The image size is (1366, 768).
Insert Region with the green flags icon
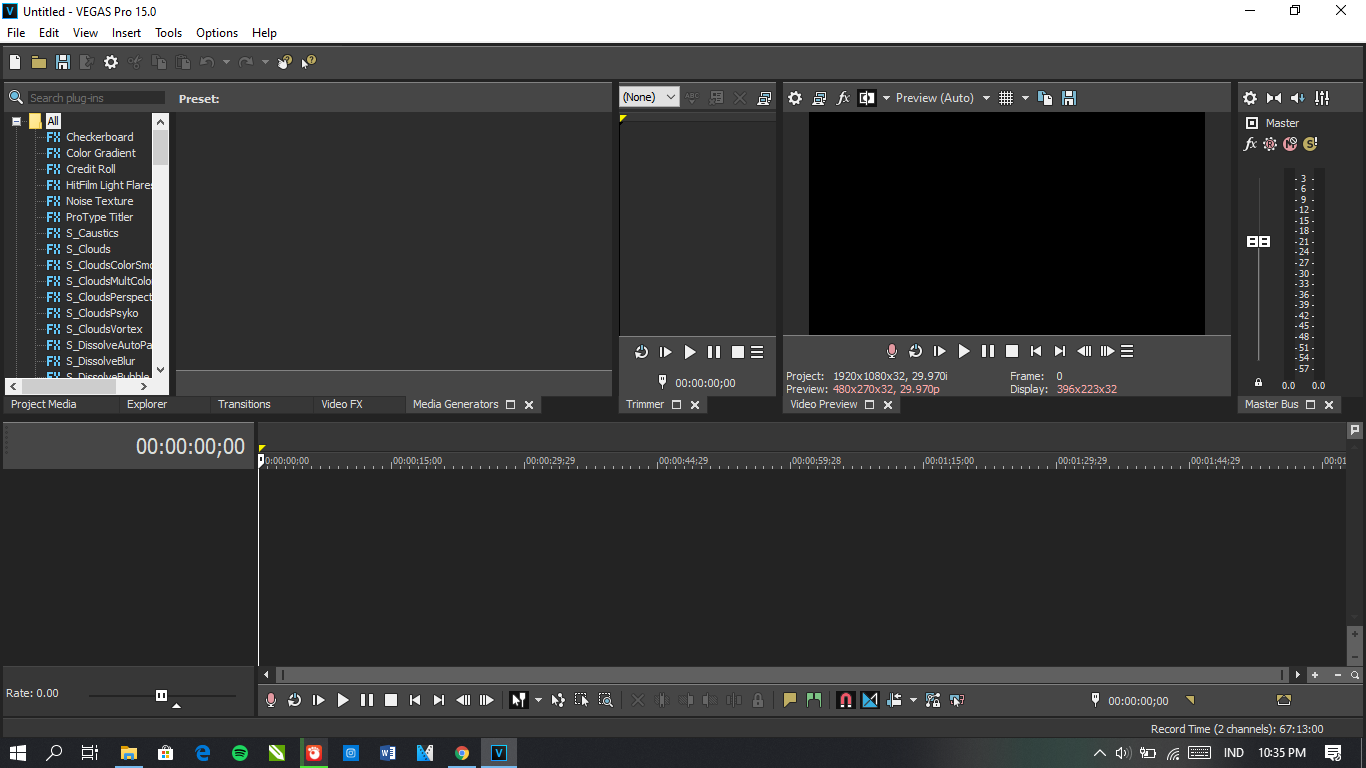tap(814, 700)
